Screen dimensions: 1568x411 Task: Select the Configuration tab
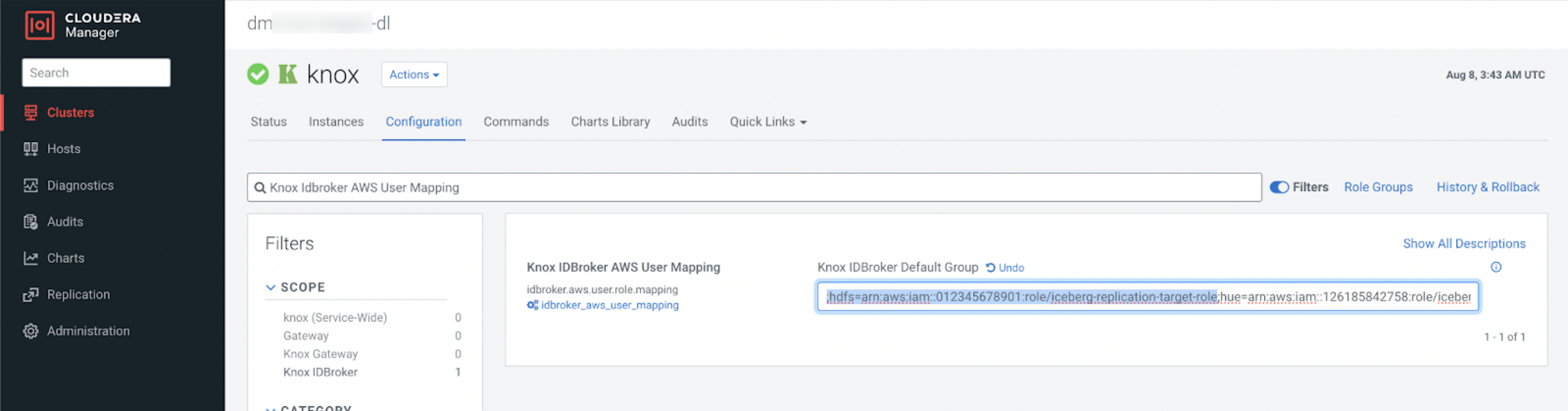coord(424,122)
